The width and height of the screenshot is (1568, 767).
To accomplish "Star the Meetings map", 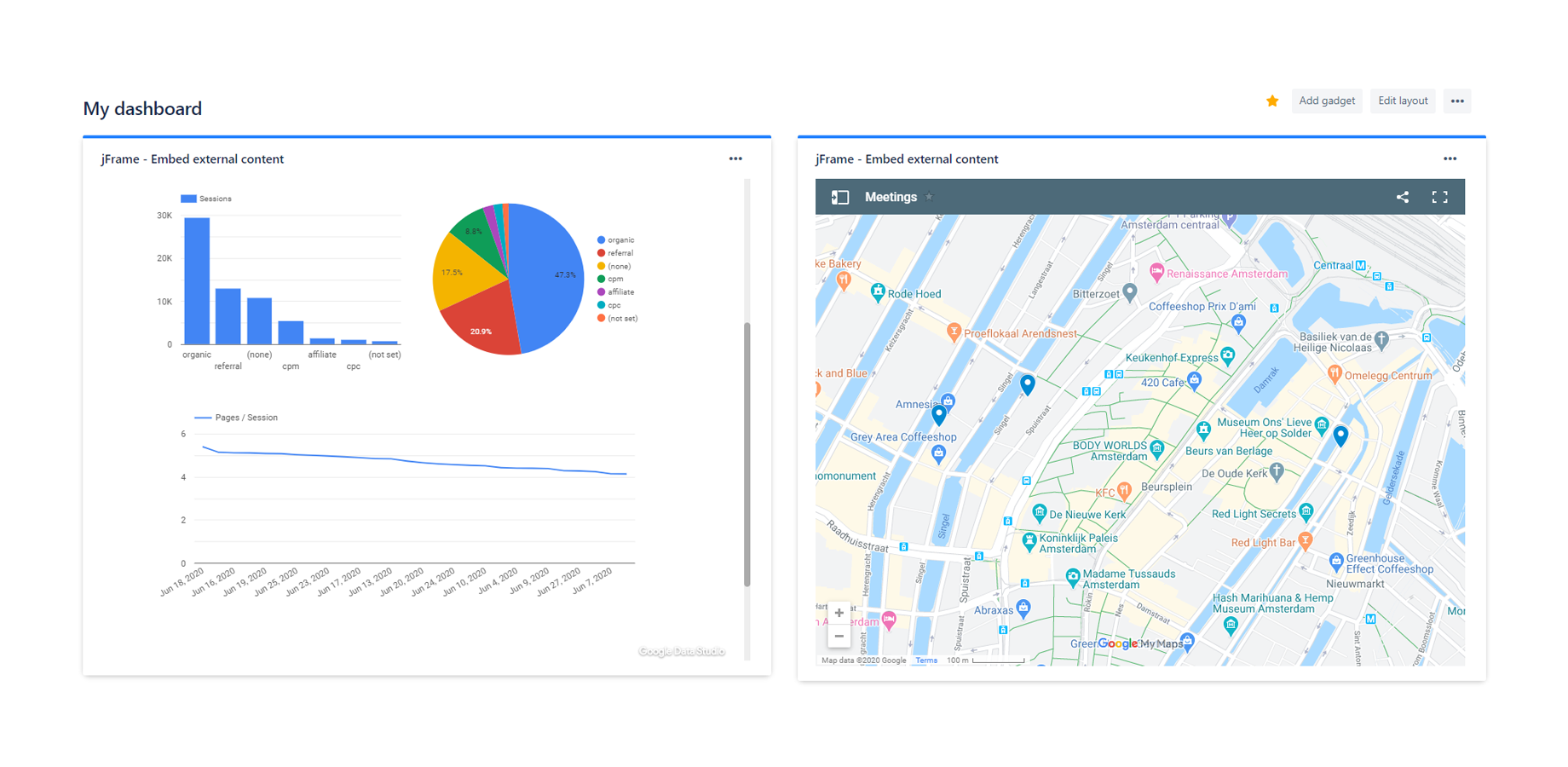I will (x=930, y=197).
